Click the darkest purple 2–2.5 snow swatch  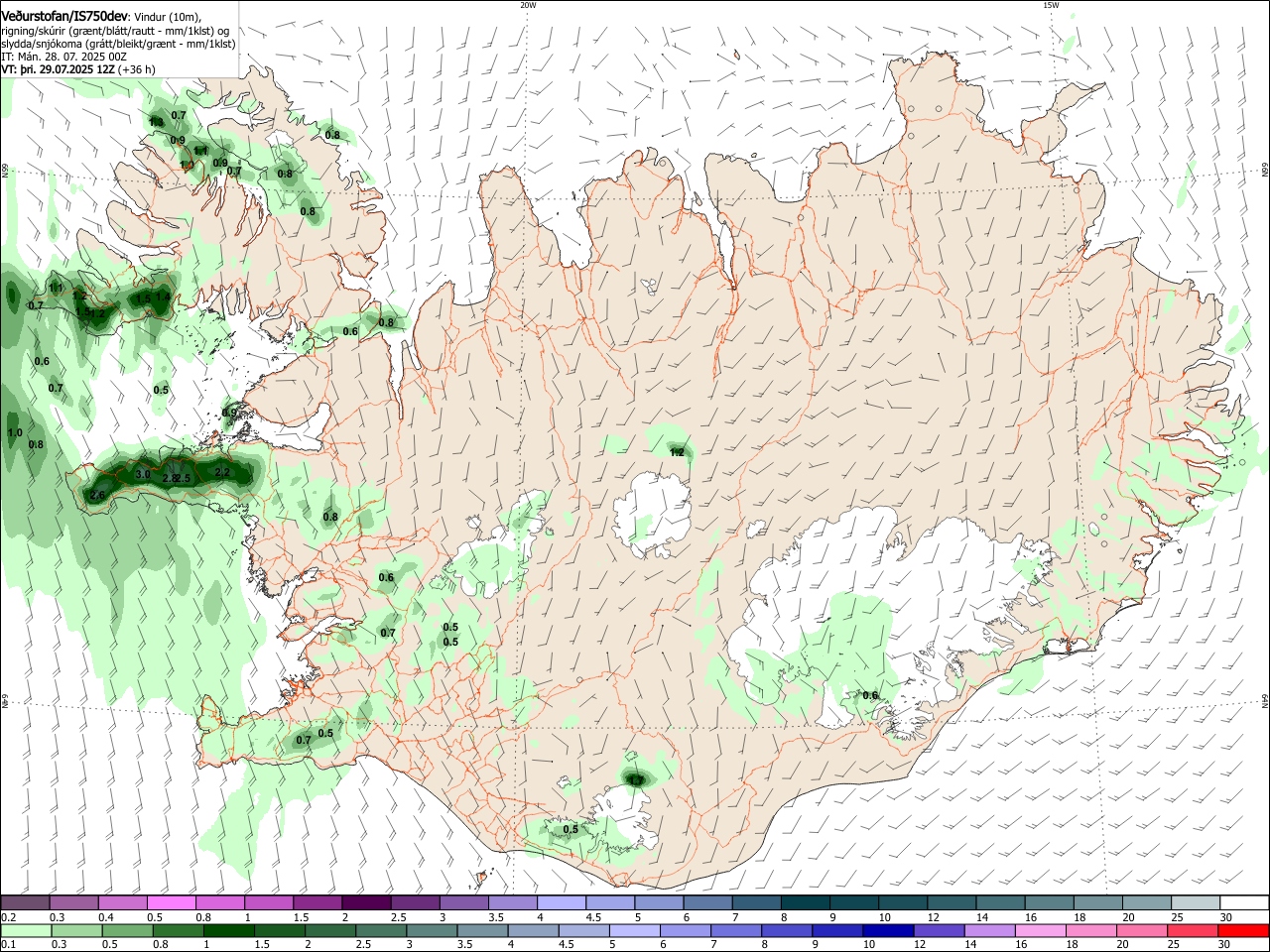[x=366, y=903]
